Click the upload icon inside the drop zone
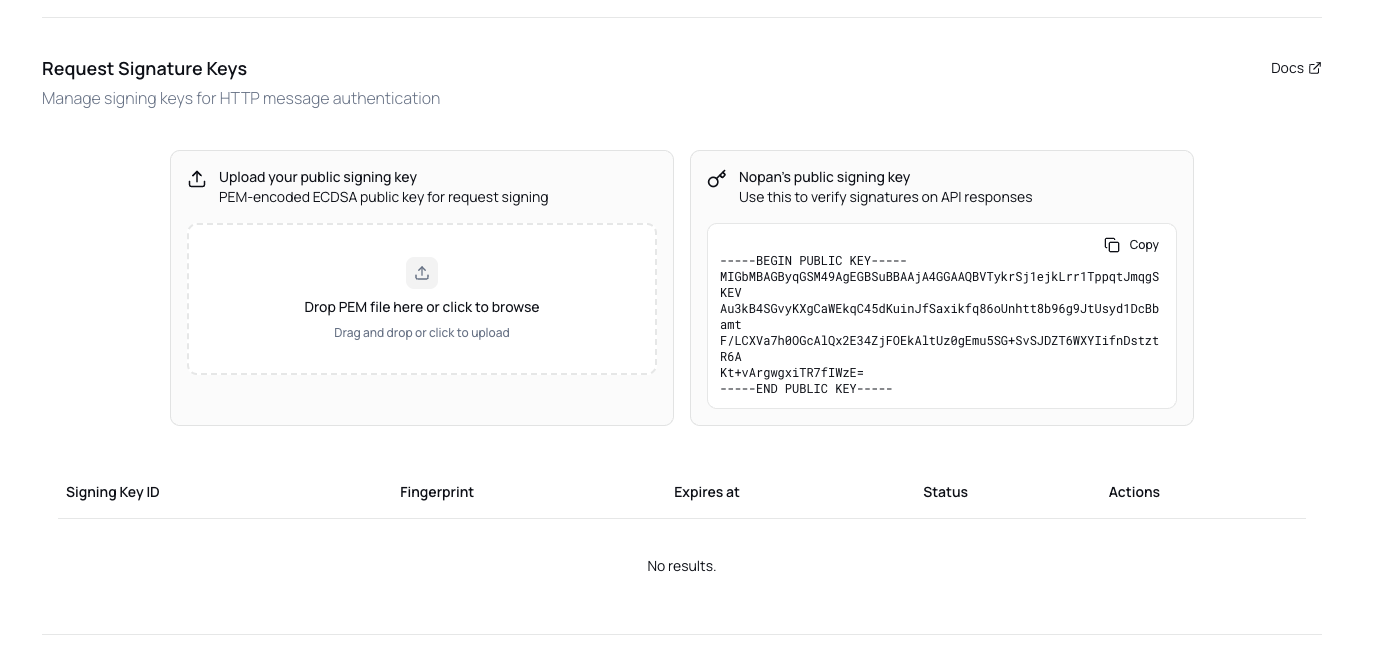1380x655 pixels. click(422, 273)
